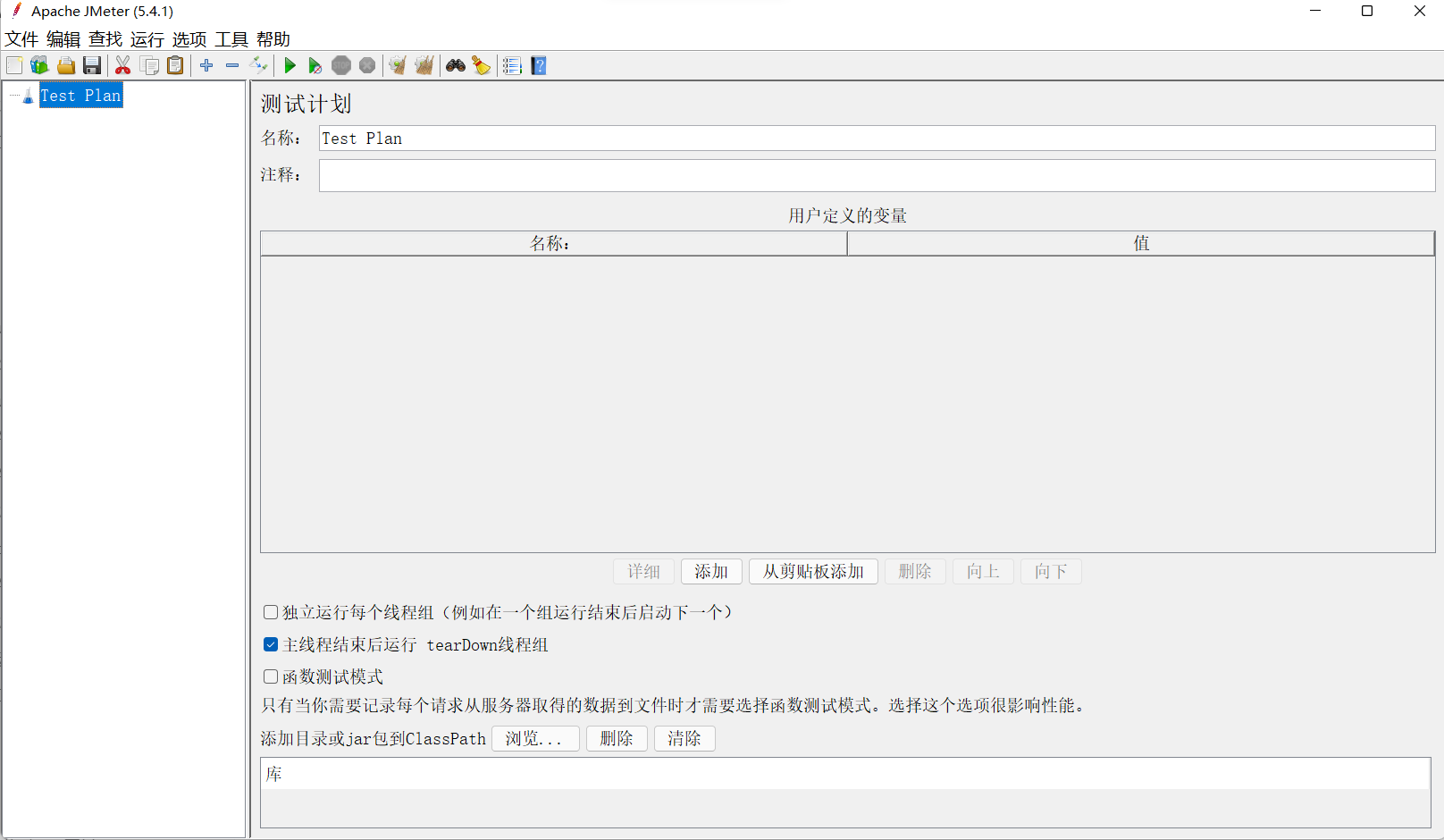Click the 详细 button

(x=643, y=571)
